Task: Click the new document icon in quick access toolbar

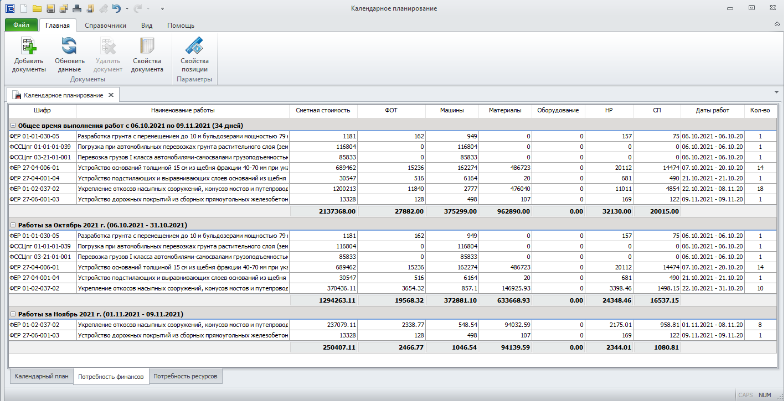Action: [23, 7]
